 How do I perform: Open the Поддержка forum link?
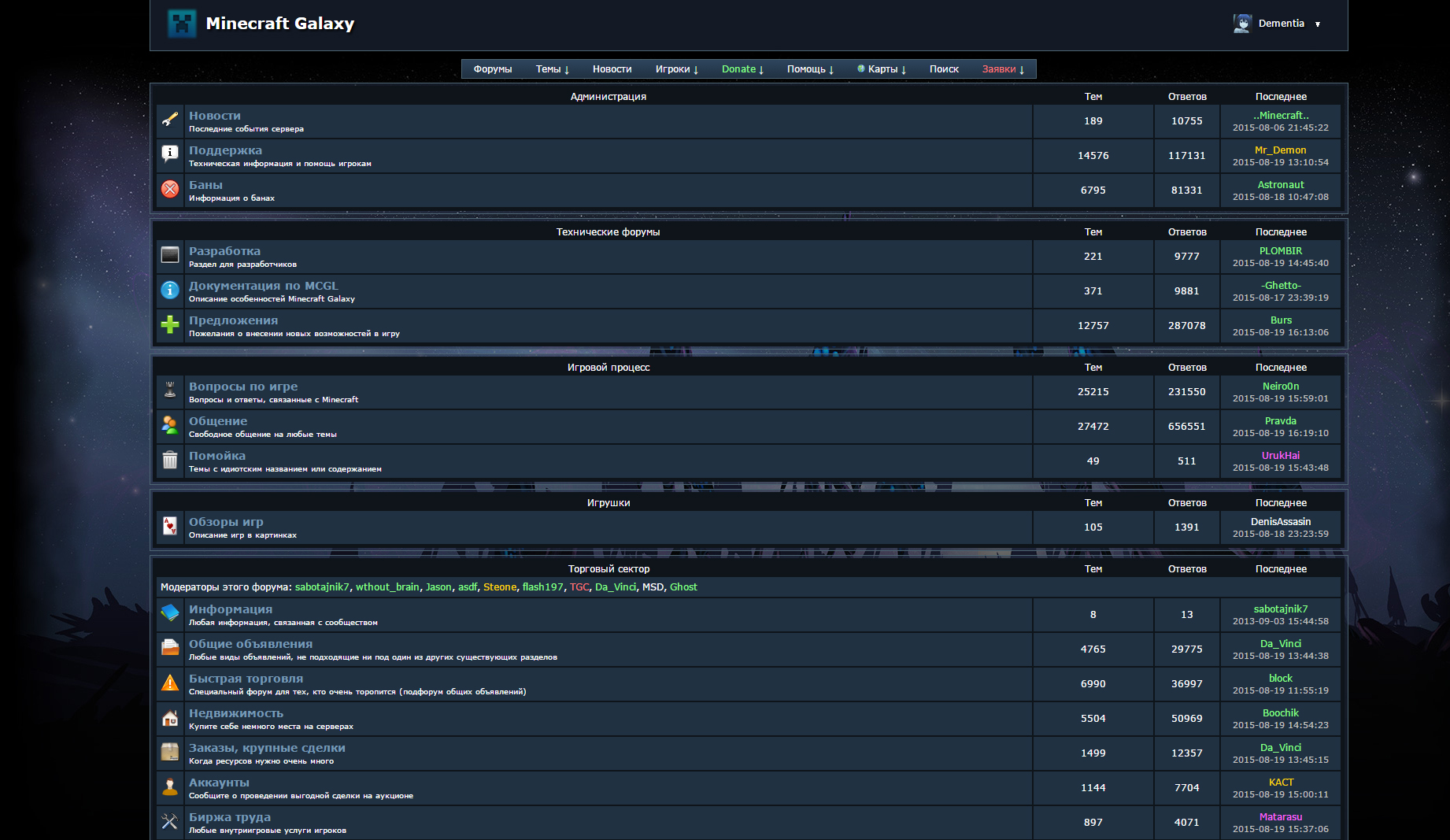pos(225,150)
